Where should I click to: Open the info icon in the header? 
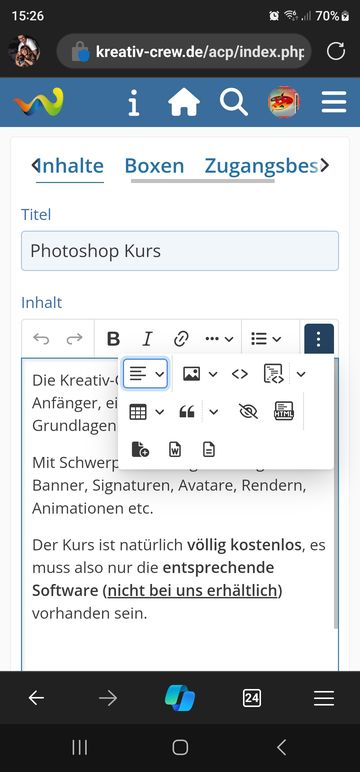133,102
